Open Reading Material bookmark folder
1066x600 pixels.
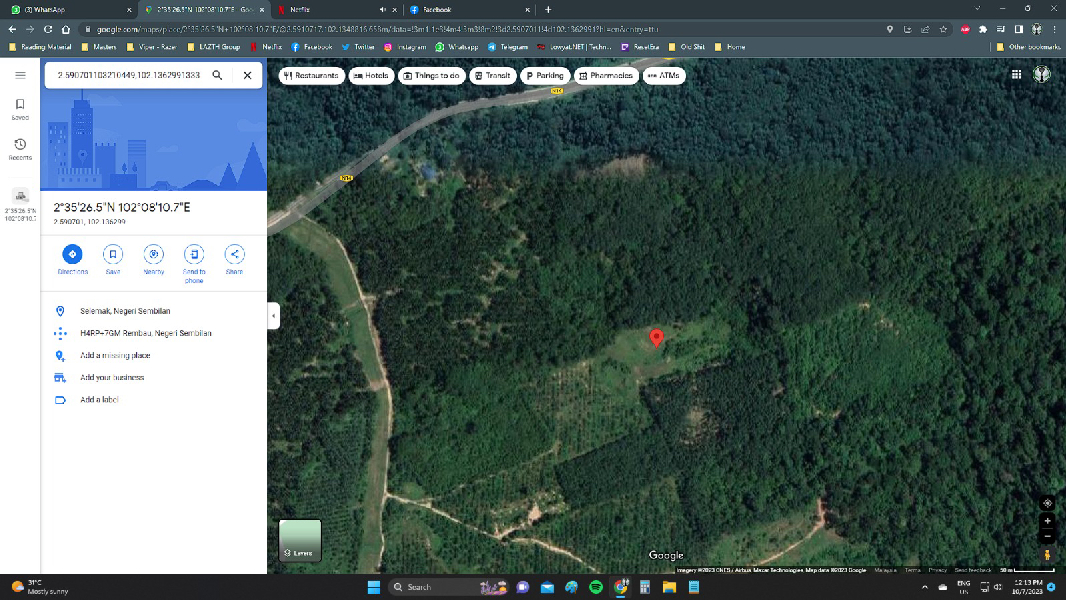(41, 47)
